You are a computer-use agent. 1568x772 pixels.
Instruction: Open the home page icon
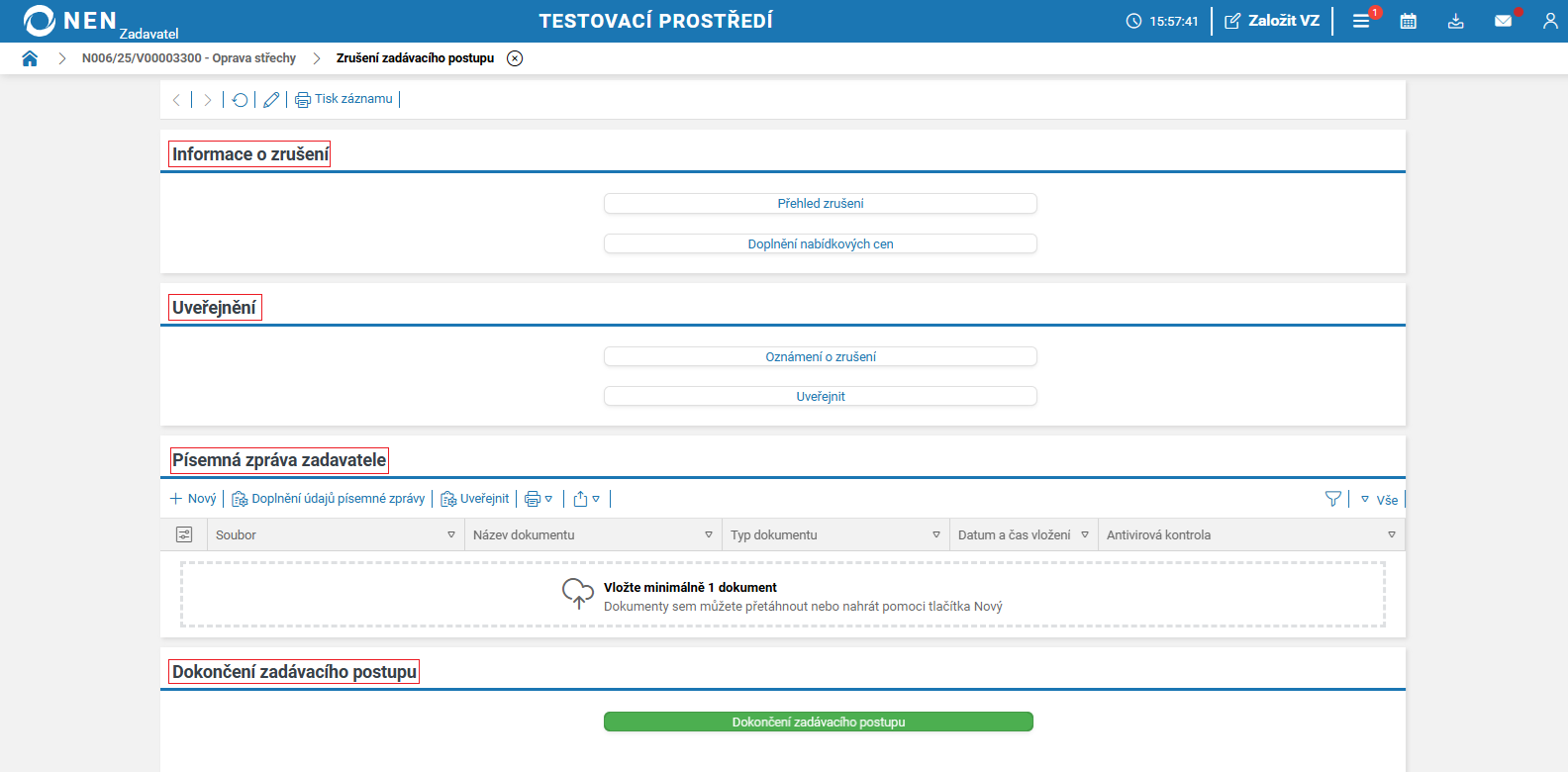(x=30, y=58)
